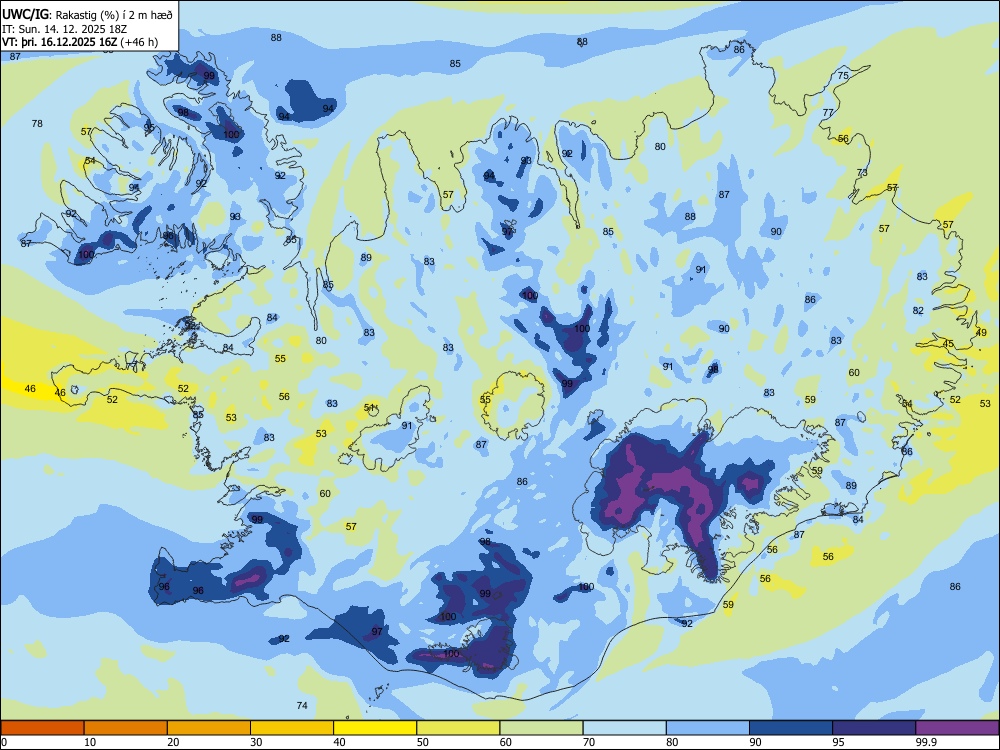
Task: Click the legend label '10'
Action: pos(90,742)
